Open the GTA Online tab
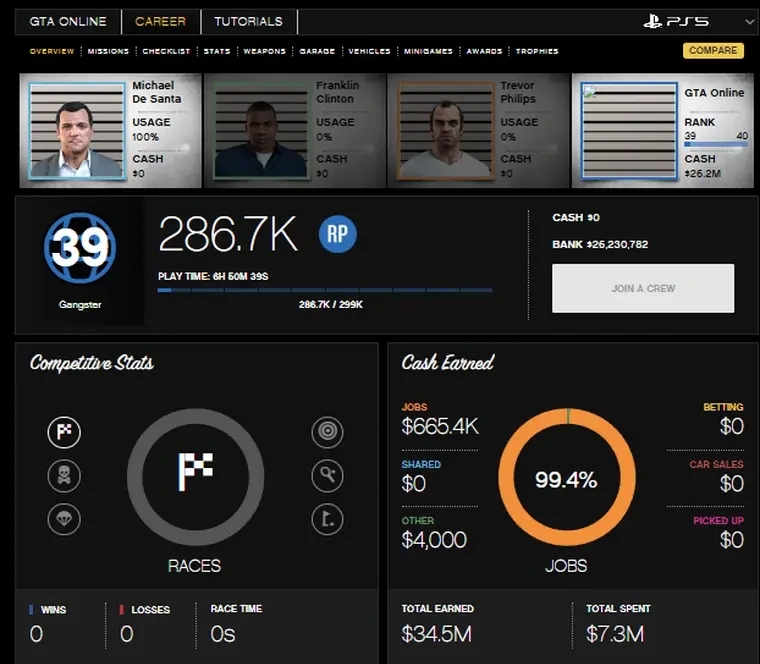Image resolution: width=760 pixels, height=664 pixels. click(x=68, y=22)
